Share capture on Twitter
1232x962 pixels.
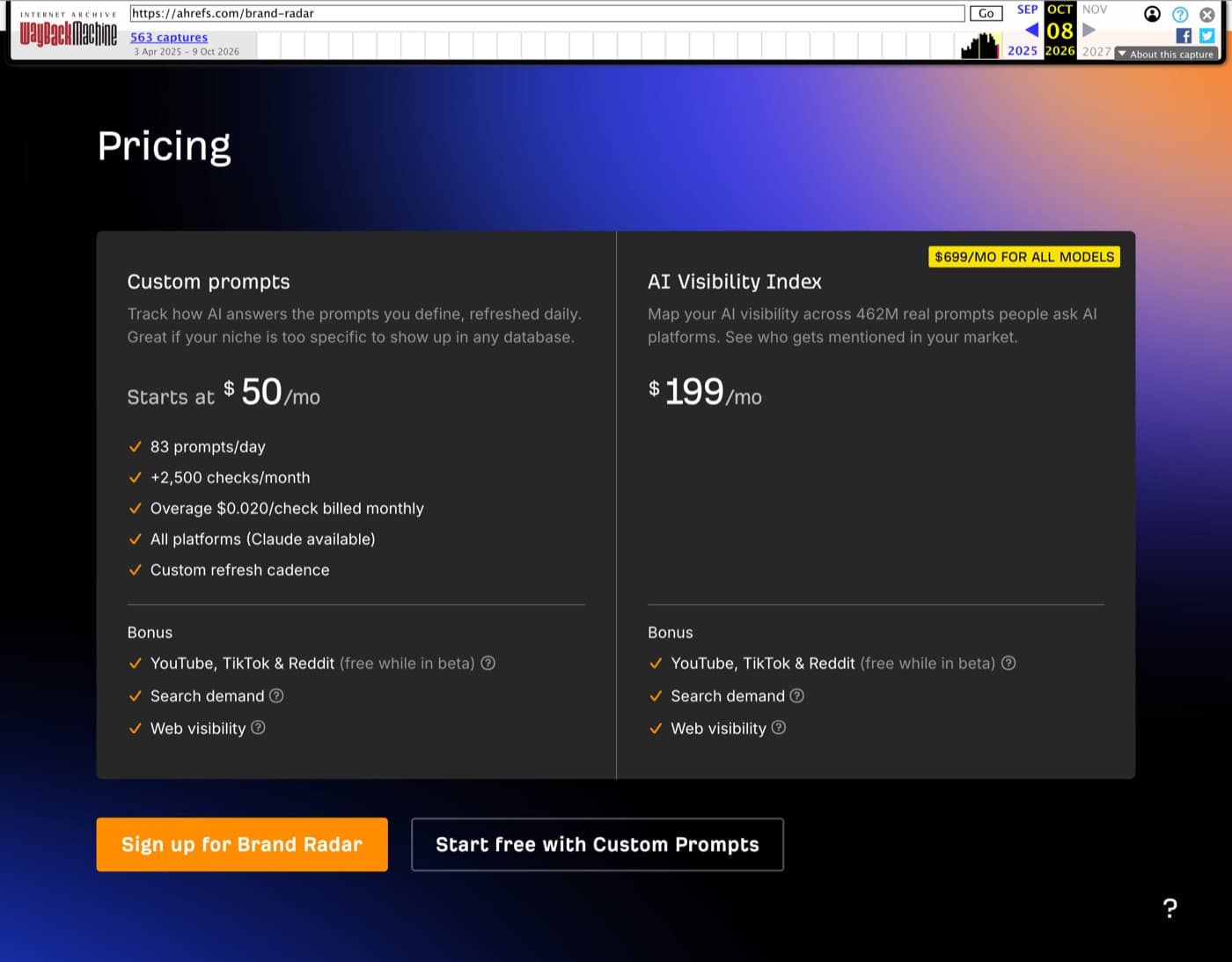point(1207,35)
